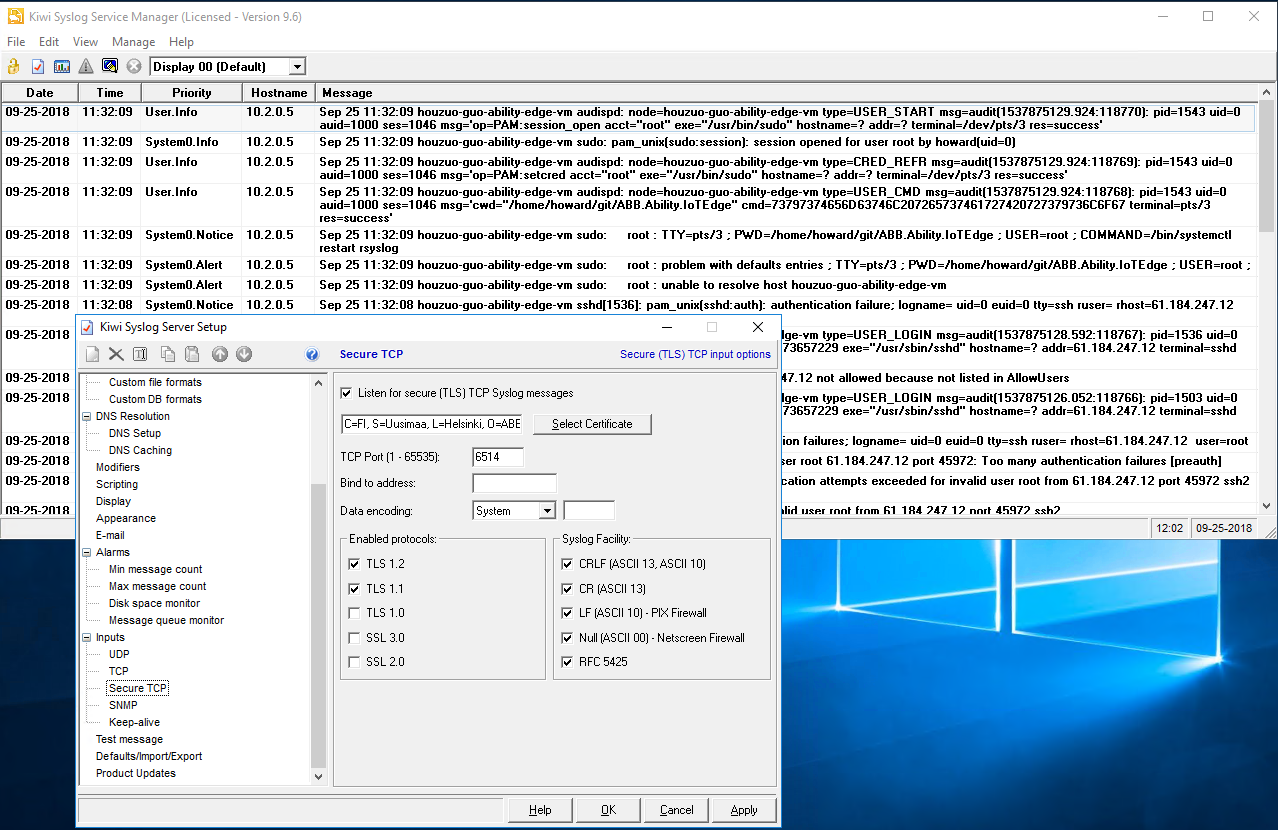Enable the SSL 2.0 protocol checkbox
The width and height of the screenshot is (1278, 830).
(x=354, y=662)
